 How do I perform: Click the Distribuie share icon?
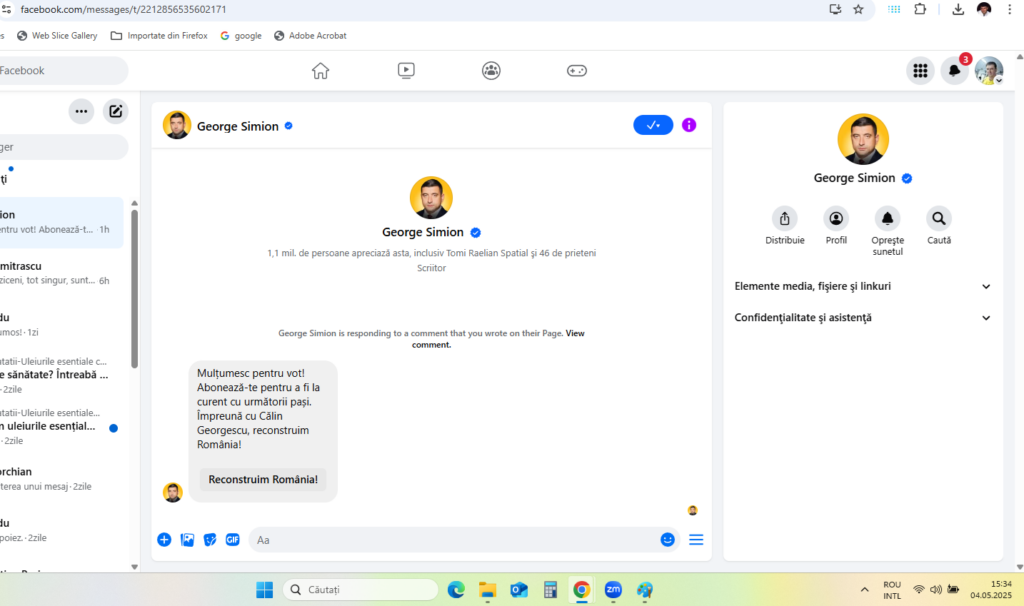pos(784,219)
